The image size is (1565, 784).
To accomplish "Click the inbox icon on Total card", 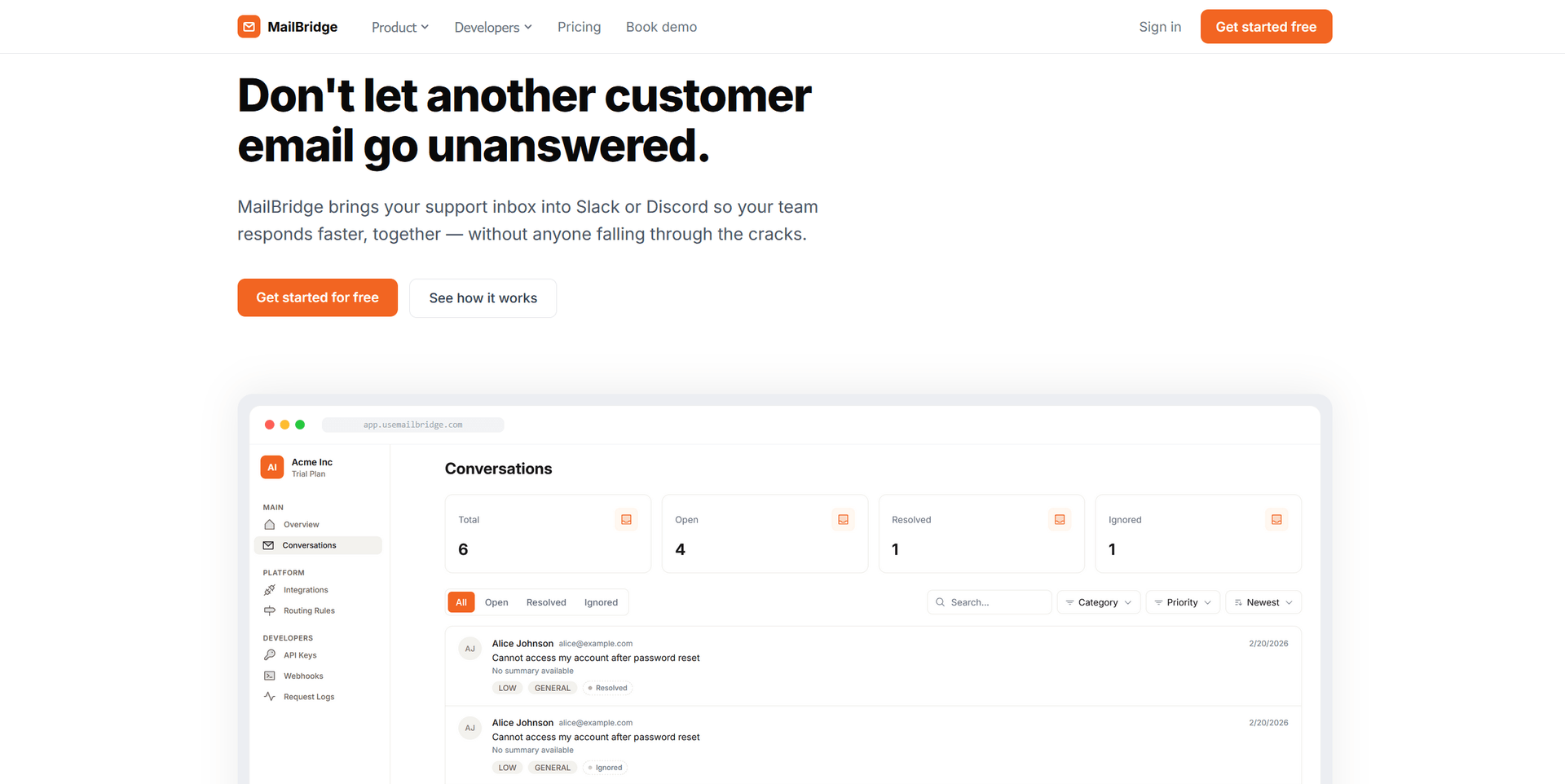I will click(x=626, y=520).
